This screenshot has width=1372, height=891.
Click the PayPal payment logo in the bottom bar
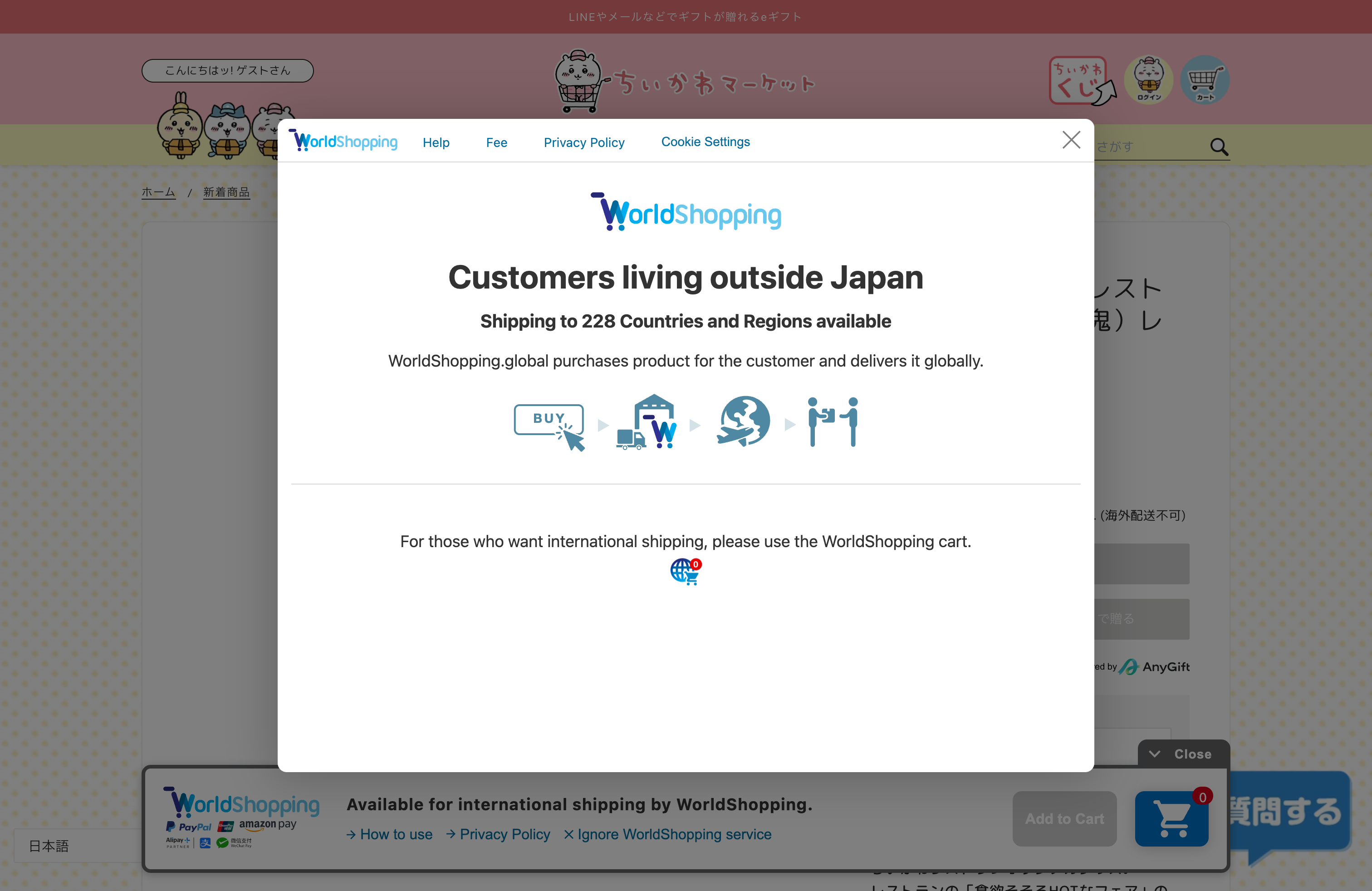point(188,827)
